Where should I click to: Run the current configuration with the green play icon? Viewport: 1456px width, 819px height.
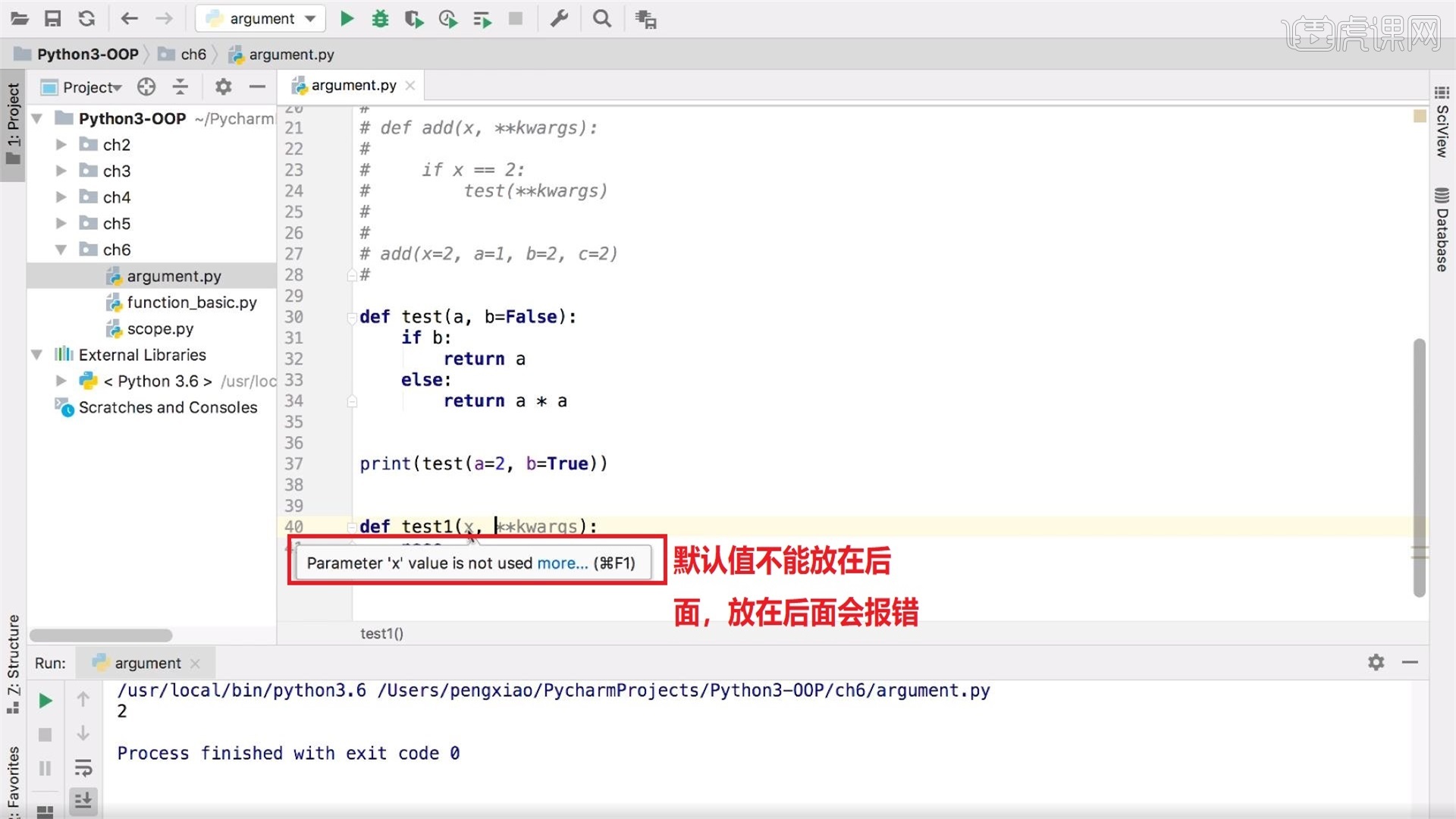(x=347, y=18)
